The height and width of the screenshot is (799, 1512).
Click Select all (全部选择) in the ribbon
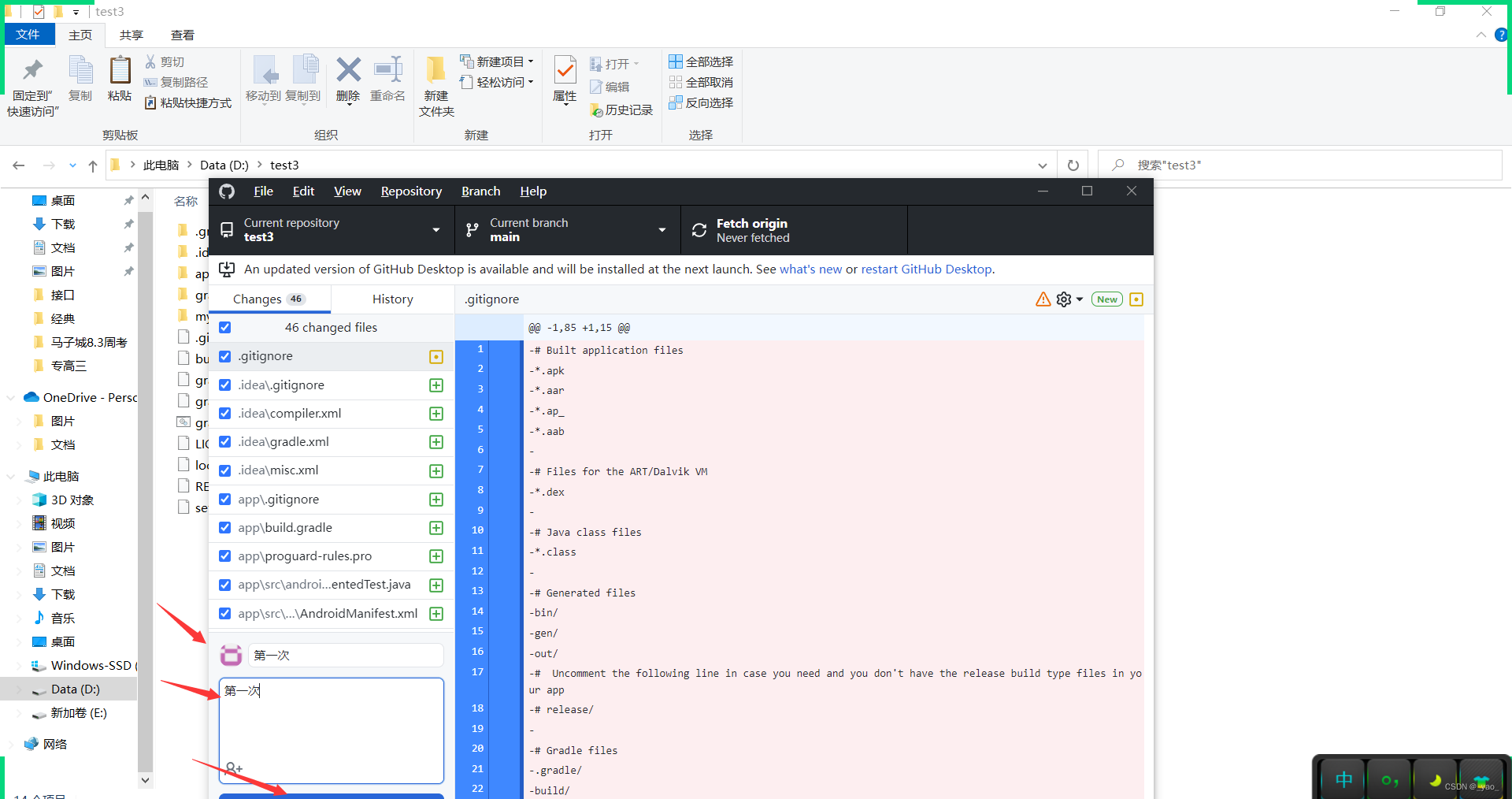pyautogui.click(x=701, y=61)
